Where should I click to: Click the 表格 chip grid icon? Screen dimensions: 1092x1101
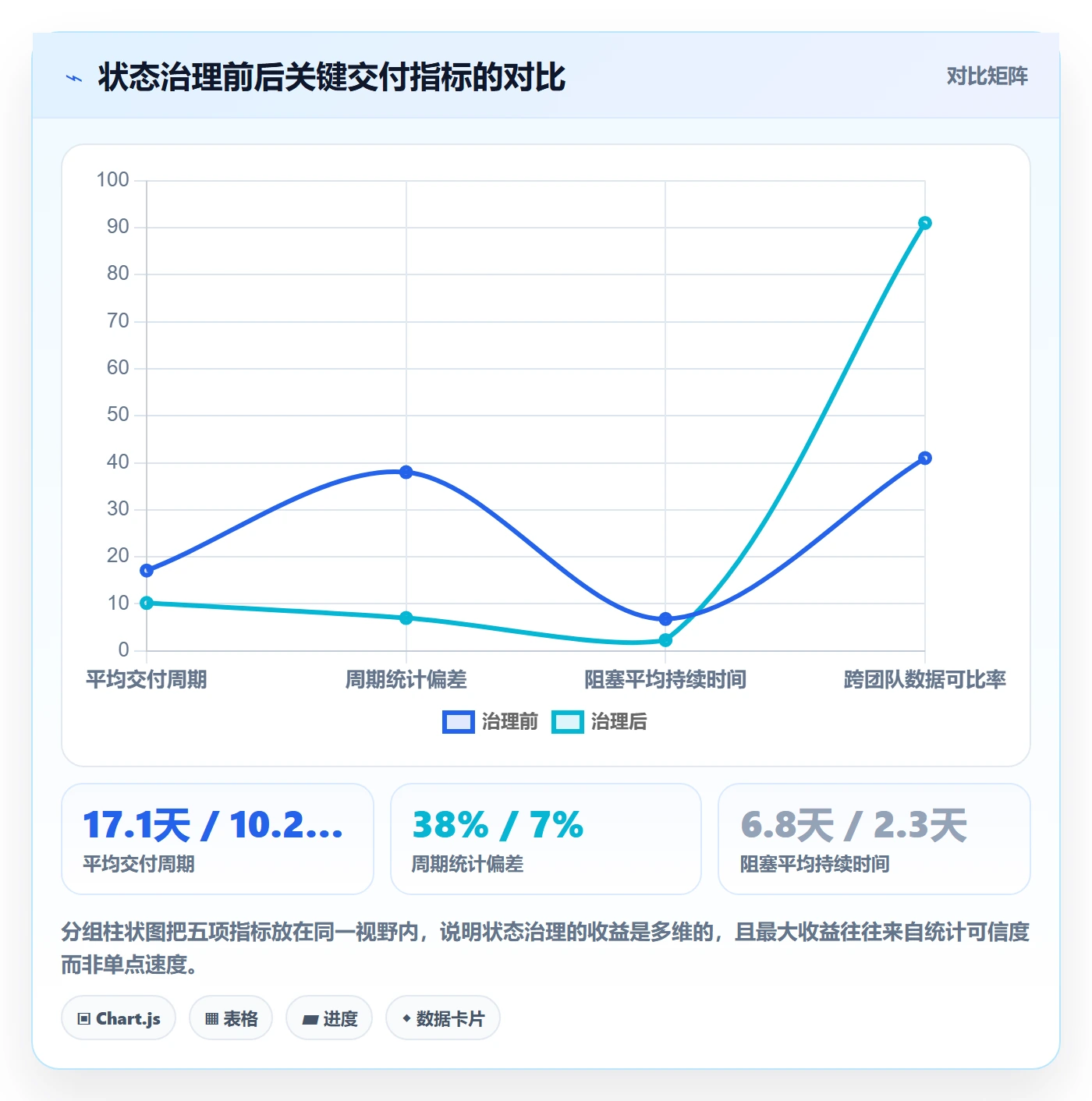(x=211, y=1018)
